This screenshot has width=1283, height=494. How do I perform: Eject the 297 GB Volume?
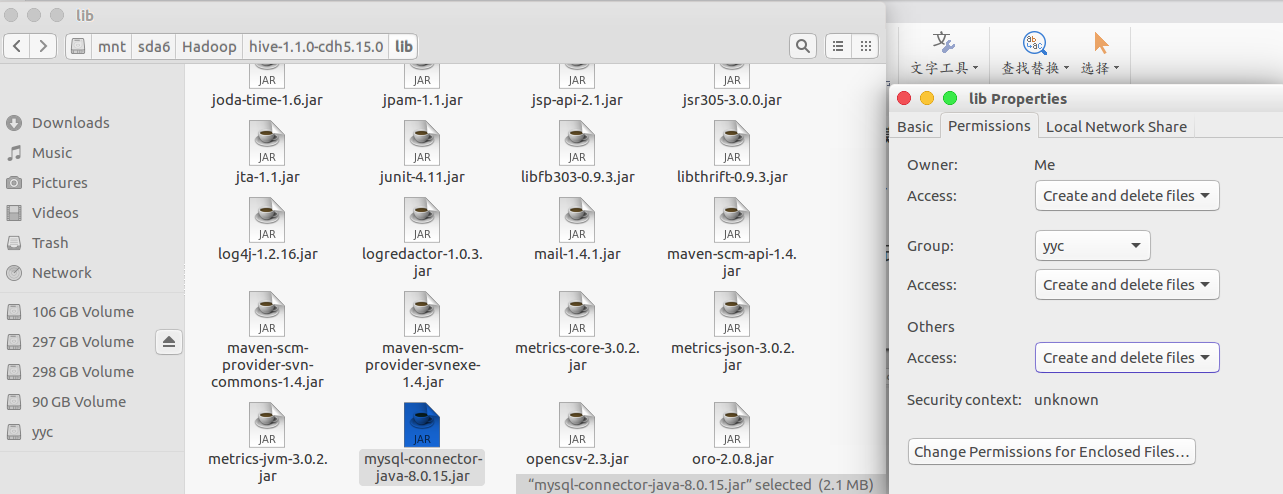168,342
